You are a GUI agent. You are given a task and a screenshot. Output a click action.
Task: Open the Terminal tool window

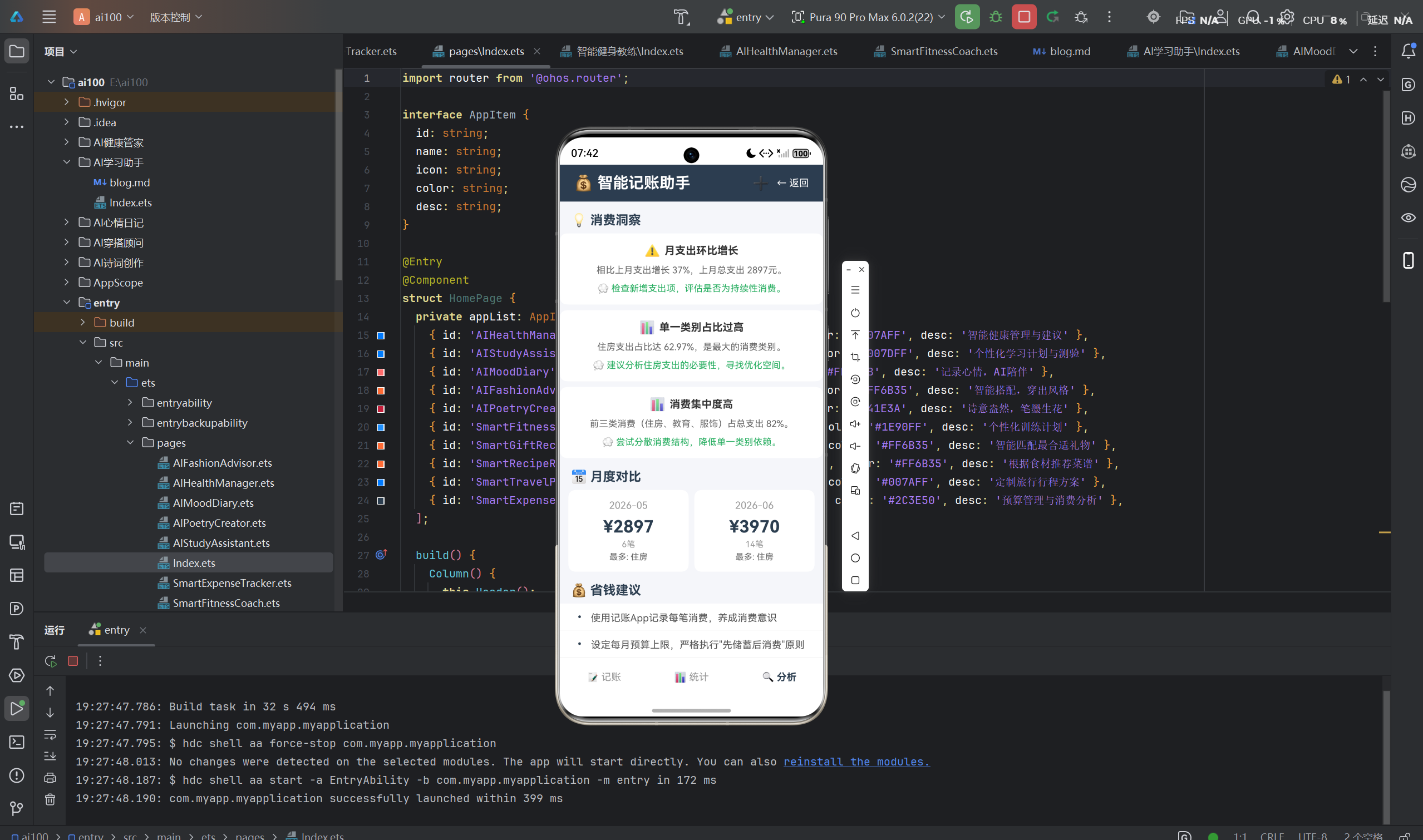[x=17, y=742]
